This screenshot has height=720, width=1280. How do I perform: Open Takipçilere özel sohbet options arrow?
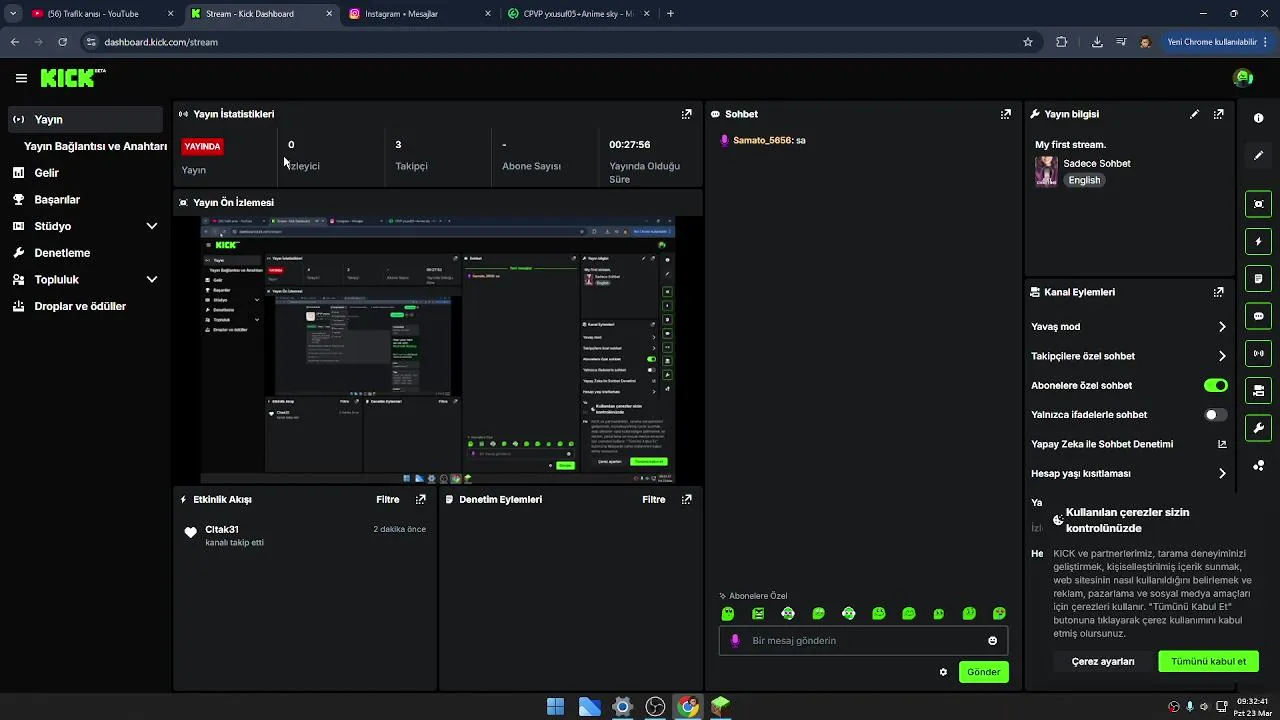pyautogui.click(x=1222, y=356)
